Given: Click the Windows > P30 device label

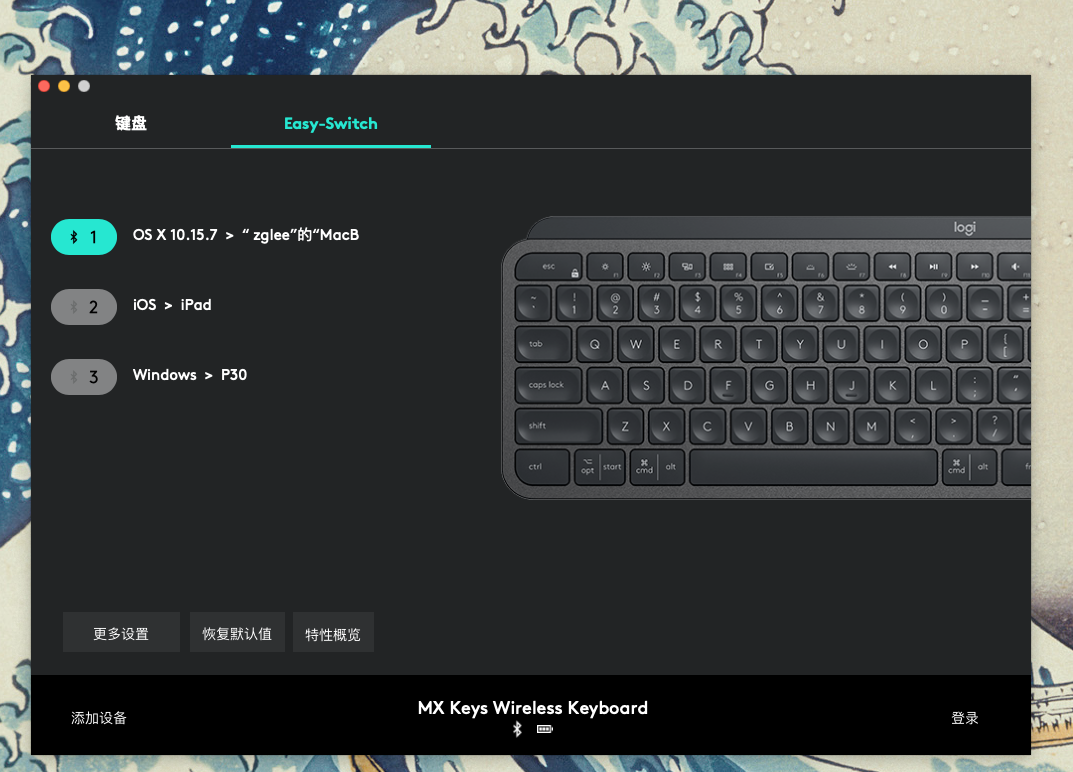Looking at the screenshot, I should (190, 374).
